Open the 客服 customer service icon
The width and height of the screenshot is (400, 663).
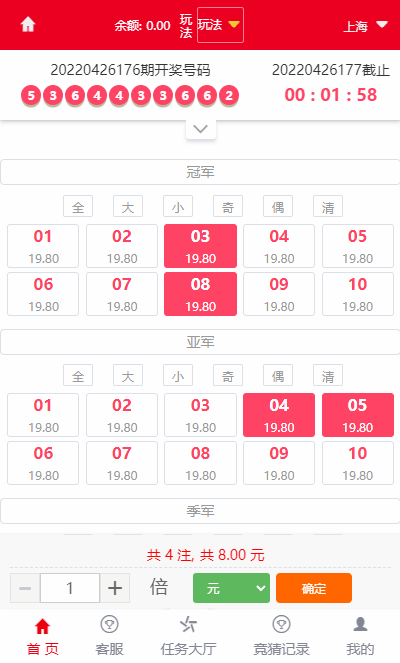(x=110, y=624)
